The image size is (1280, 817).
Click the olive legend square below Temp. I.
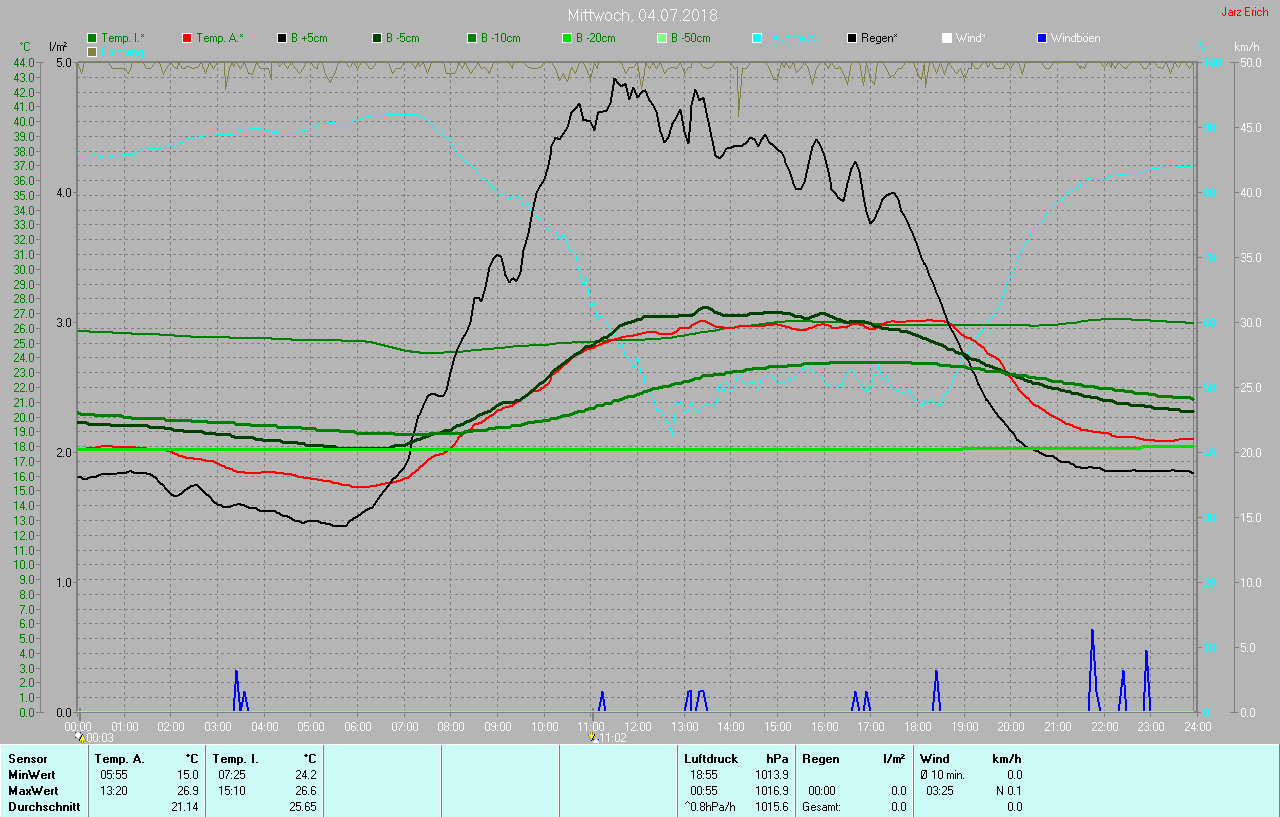(x=92, y=51)
